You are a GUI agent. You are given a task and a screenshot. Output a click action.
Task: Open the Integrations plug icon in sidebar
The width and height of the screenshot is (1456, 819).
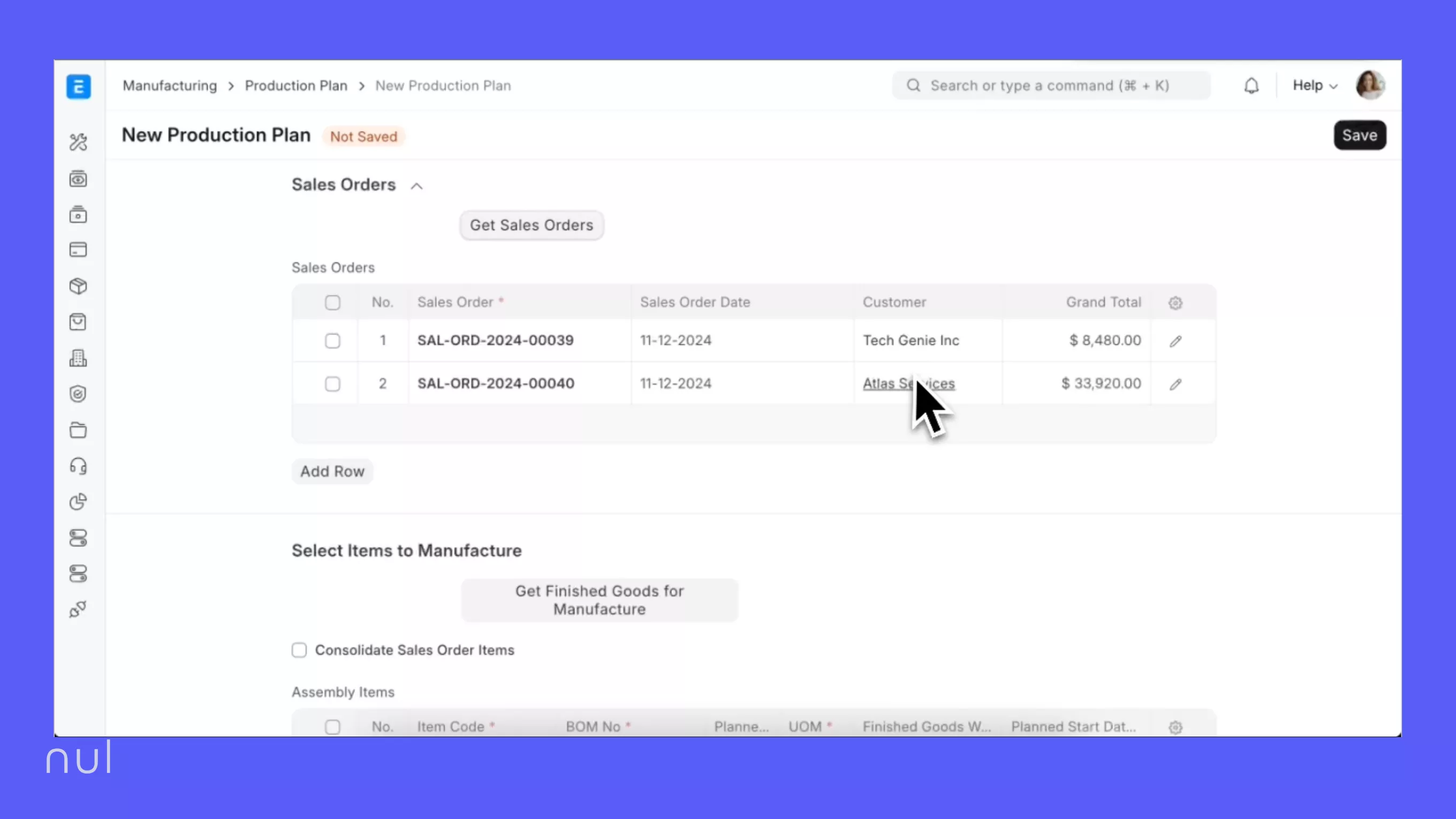(x=78, y=609)
